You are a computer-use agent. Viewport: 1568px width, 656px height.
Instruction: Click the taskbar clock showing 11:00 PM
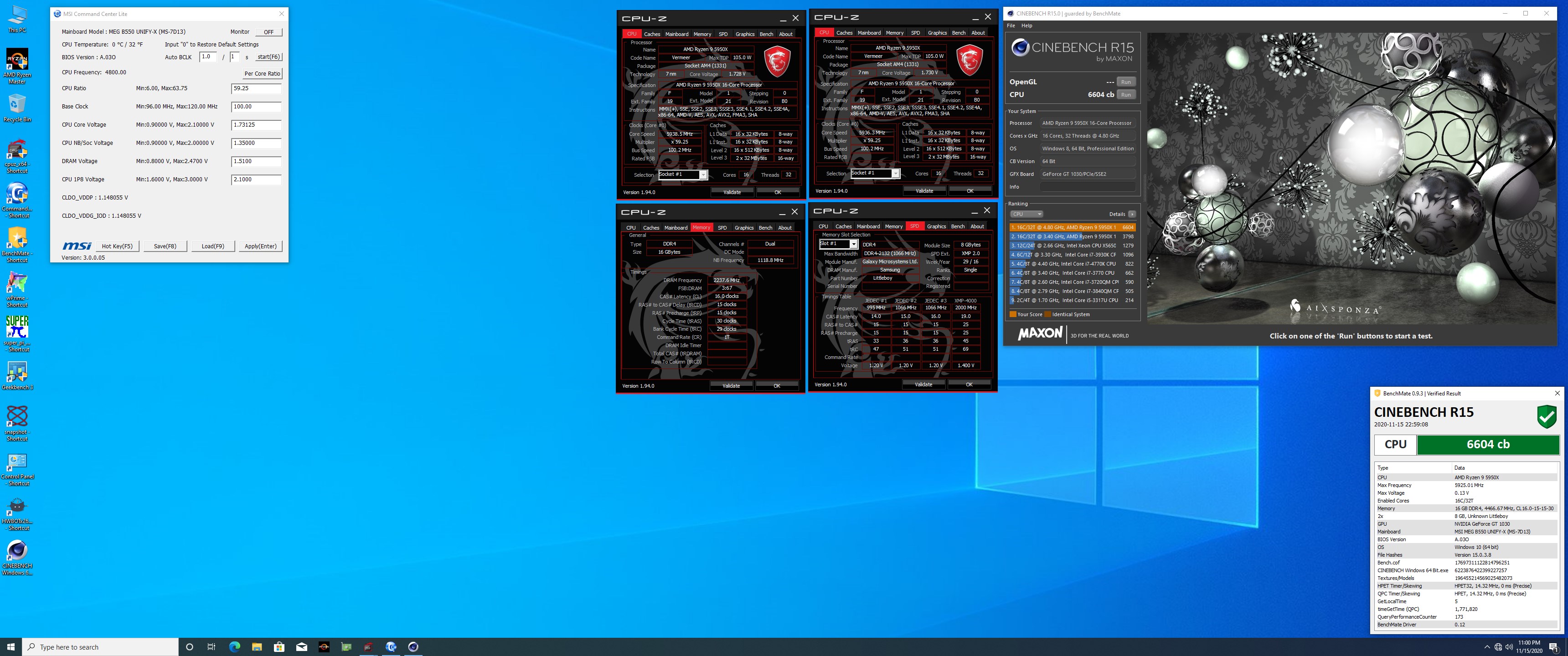pos(1529,647)
